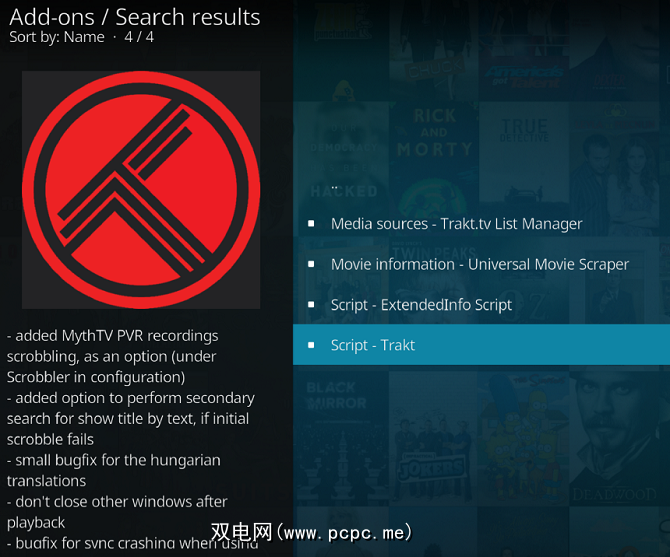Screen dimensions: 670x557
Task: Click the bullet beside Trakt.tv List Manager
Action: click(311, 223)
